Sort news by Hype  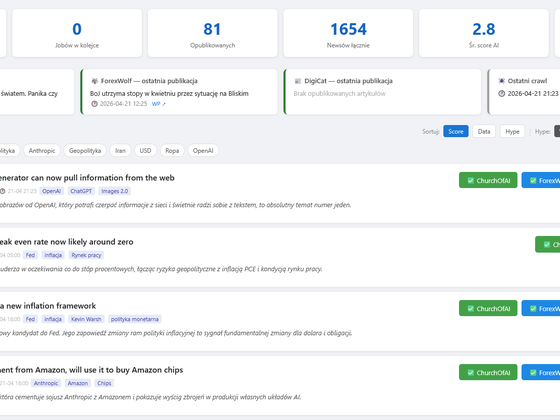pos(512,131)
